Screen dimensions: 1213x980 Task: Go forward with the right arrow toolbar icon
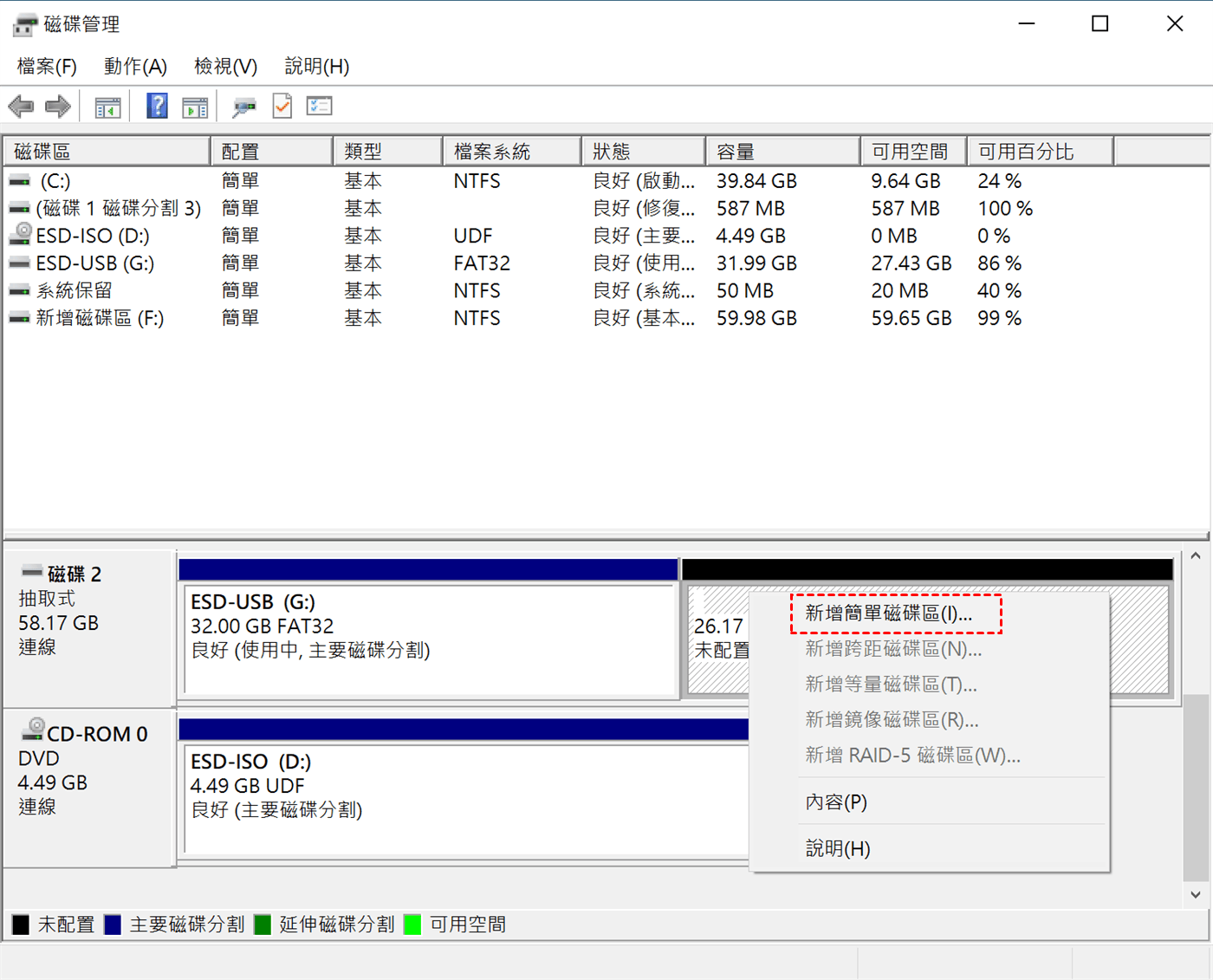[58, 107]
